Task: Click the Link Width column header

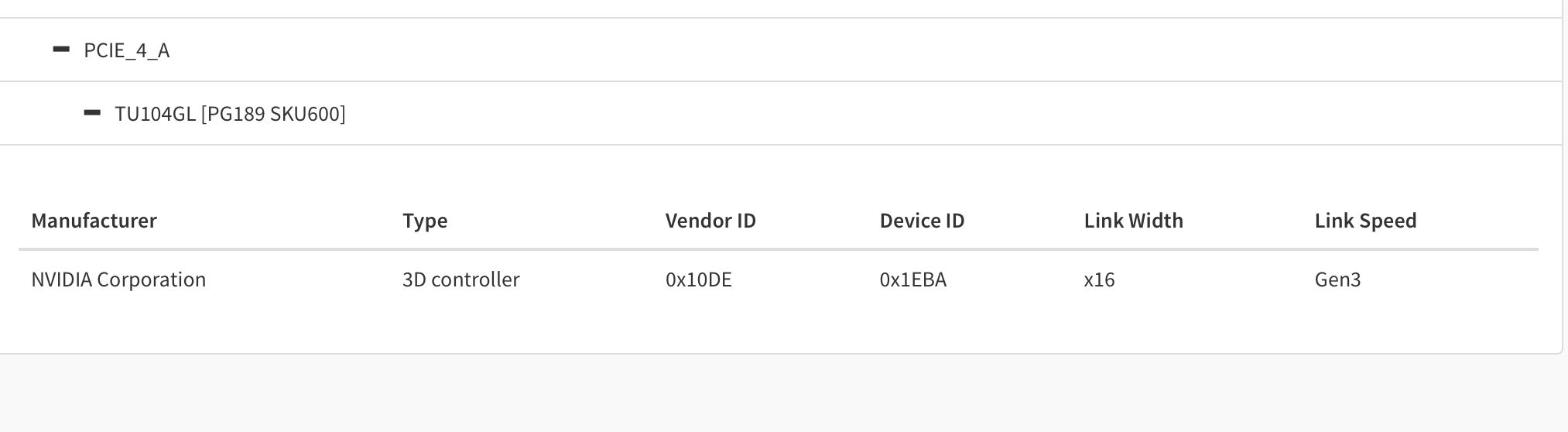Action: 1133,221
